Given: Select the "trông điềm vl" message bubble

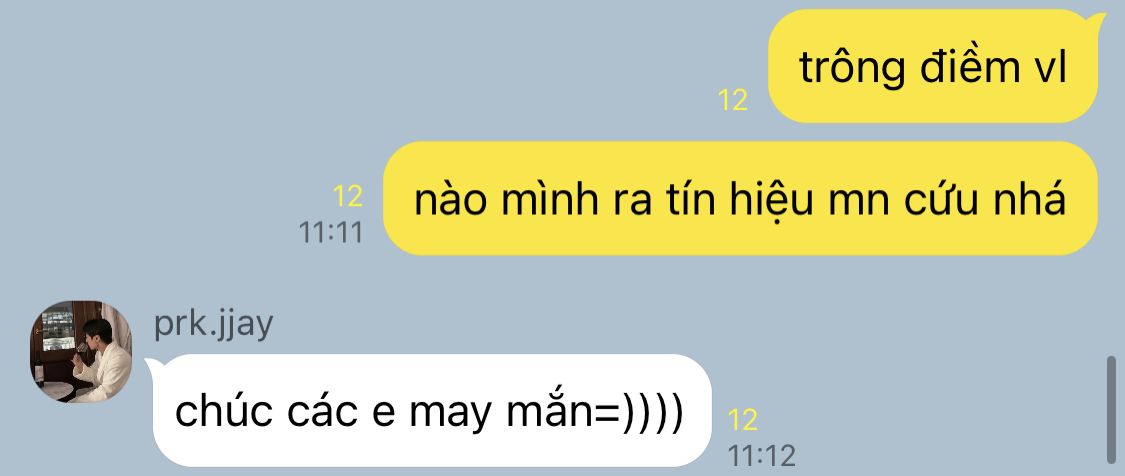Looking at the screenshot, I should 933,66.
